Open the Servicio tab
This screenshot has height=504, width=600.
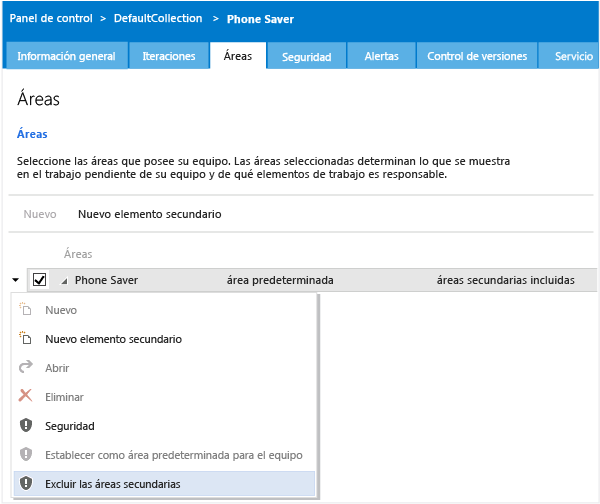[569, 56]
